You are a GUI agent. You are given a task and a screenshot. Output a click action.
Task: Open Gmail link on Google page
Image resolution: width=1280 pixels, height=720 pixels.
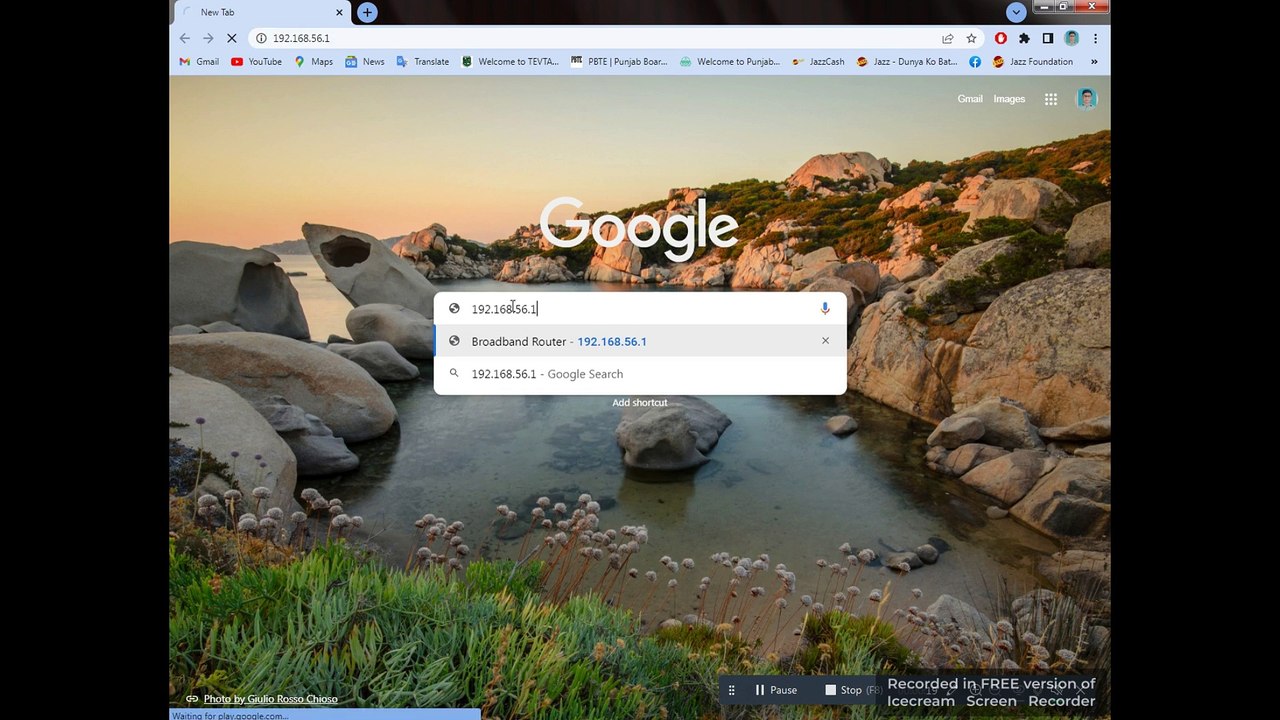click(970, 99)
